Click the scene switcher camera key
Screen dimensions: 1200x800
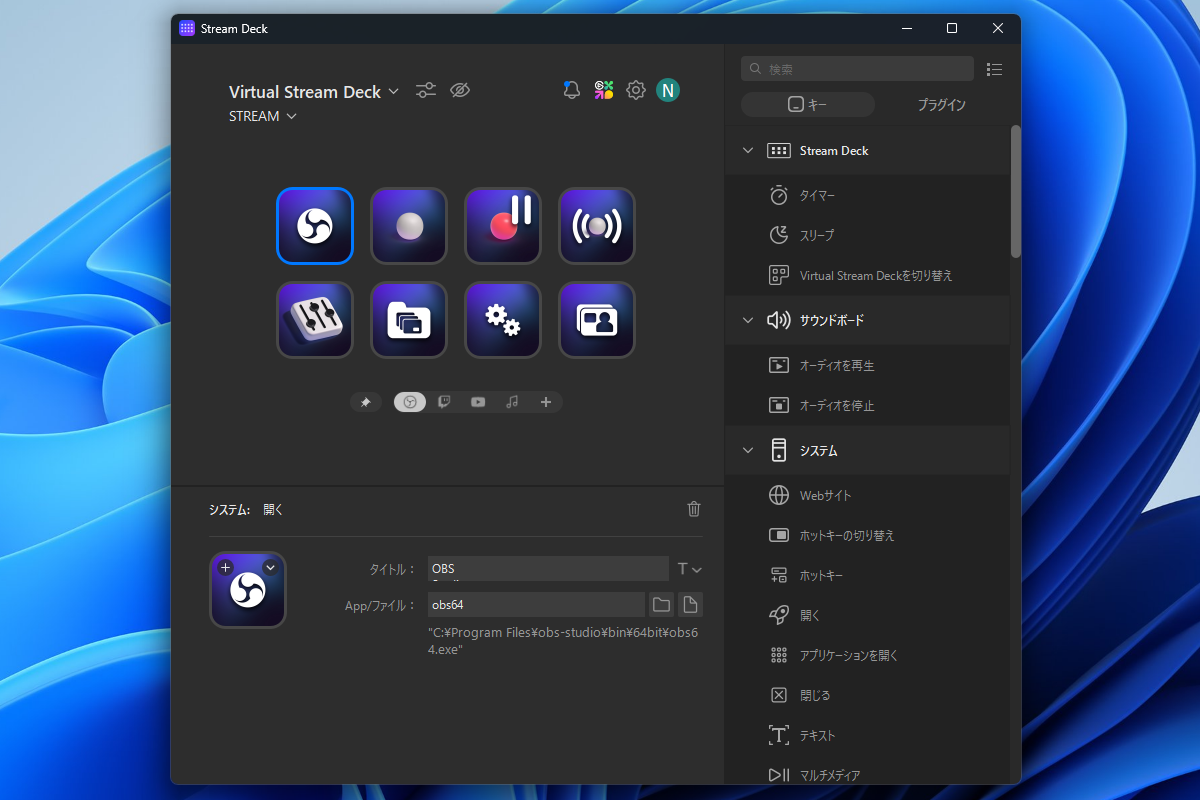597,320
